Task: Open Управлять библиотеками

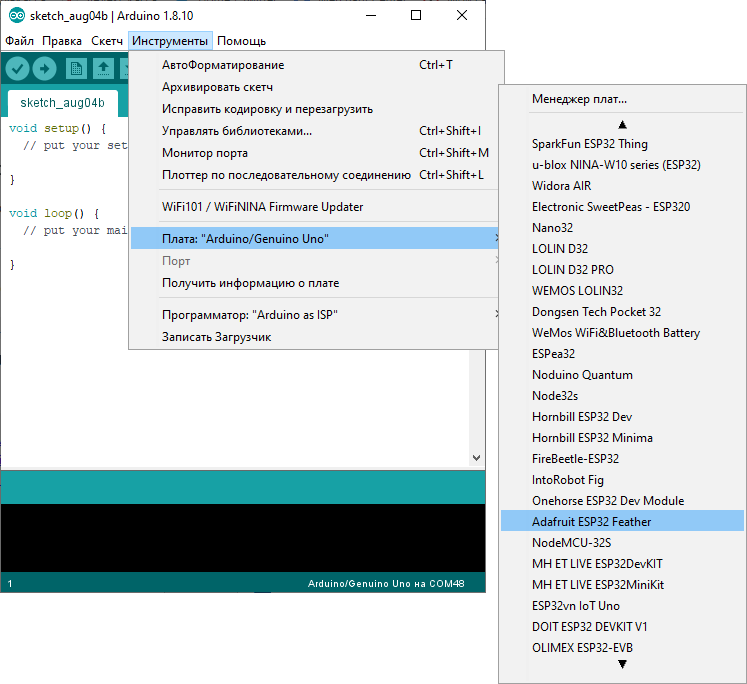Action: point(315,131)
